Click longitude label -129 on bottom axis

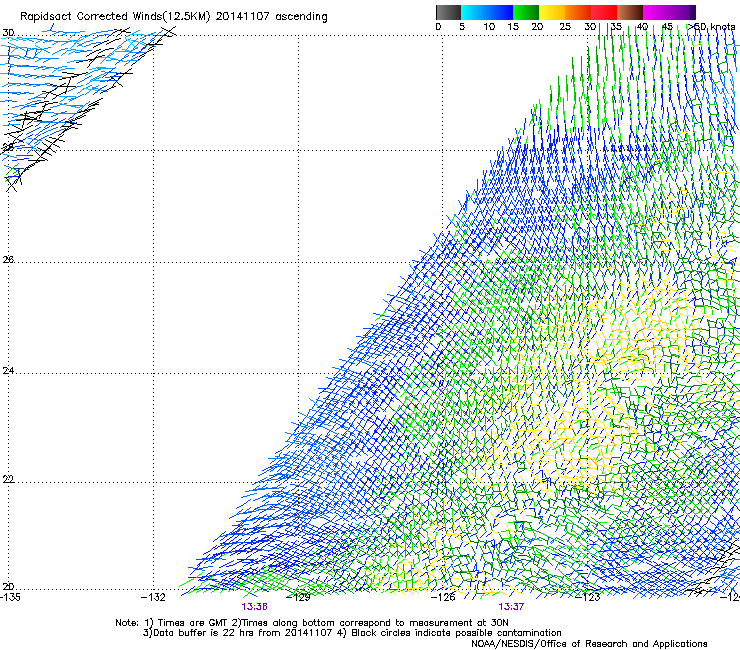(x=298, y=597)
